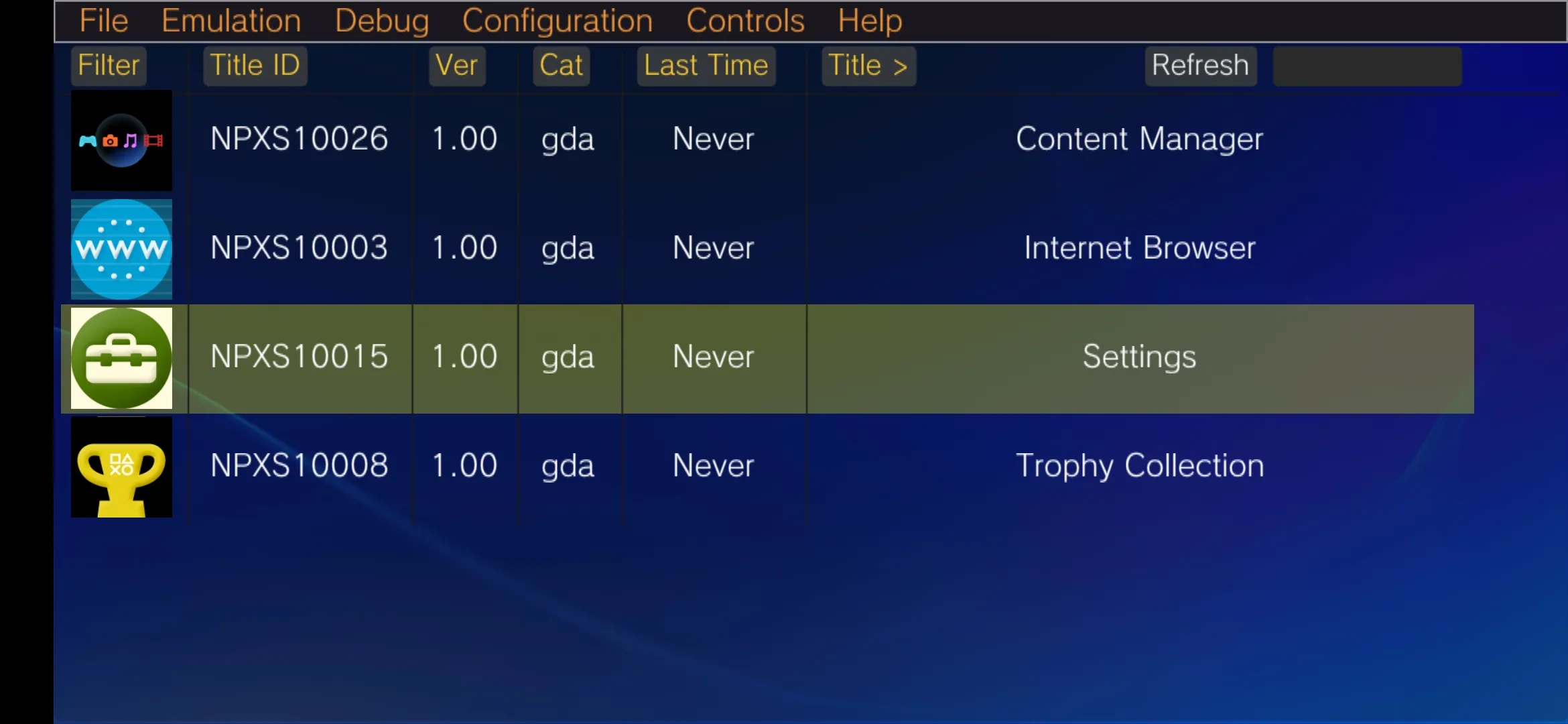Open the Help menu

869,21
